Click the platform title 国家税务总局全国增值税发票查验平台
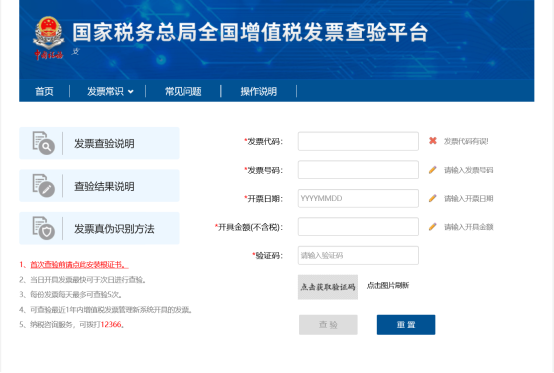The height and width of the screenshot is (373, 554). click(250, 32)
